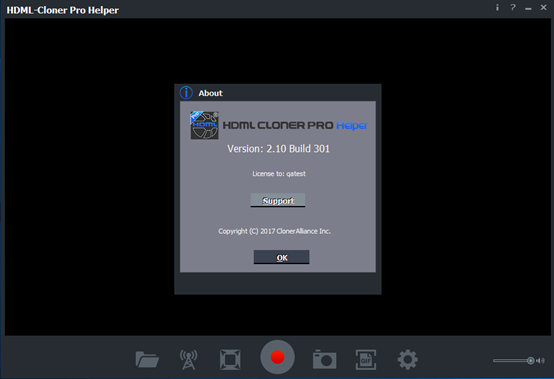Toggle the fullscreen view icon
The image size is (554, 379).
230,360
